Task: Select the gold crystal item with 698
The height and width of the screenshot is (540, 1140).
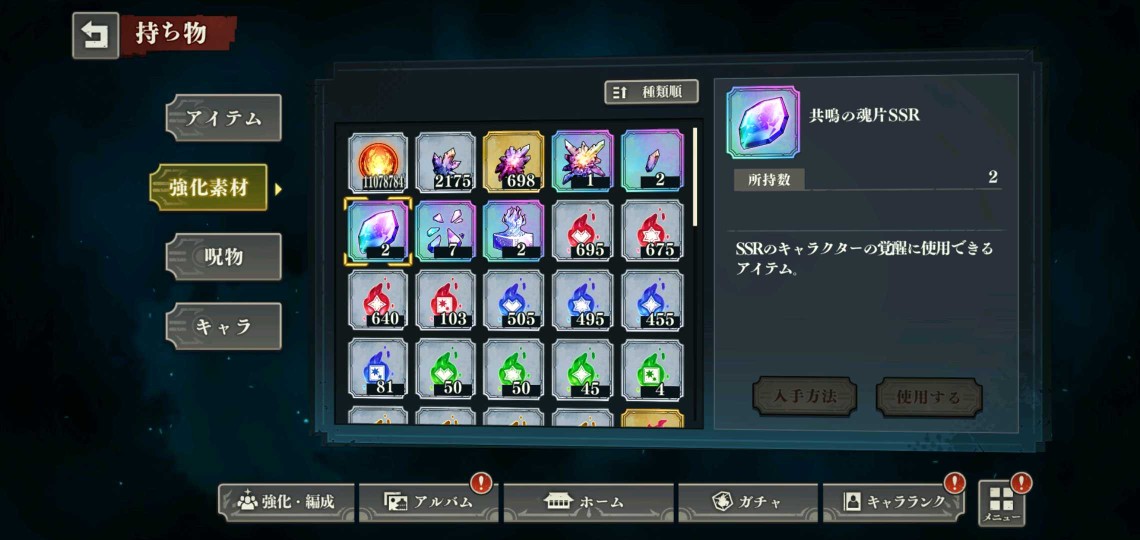Action: coord(513,161)
